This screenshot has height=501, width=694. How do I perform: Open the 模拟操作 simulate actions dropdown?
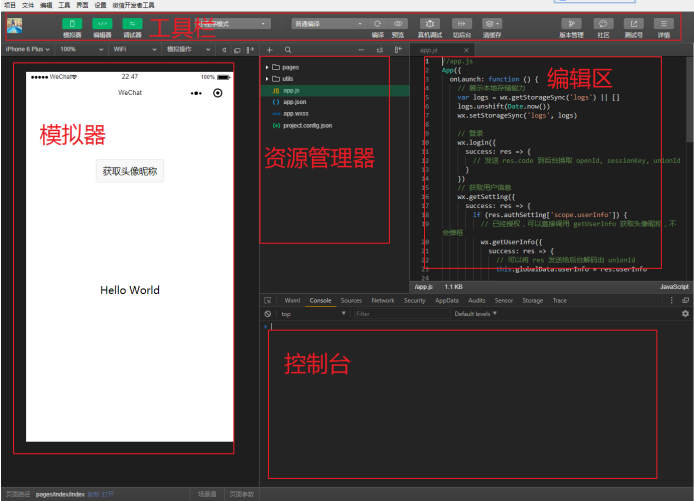coord(188,49)
